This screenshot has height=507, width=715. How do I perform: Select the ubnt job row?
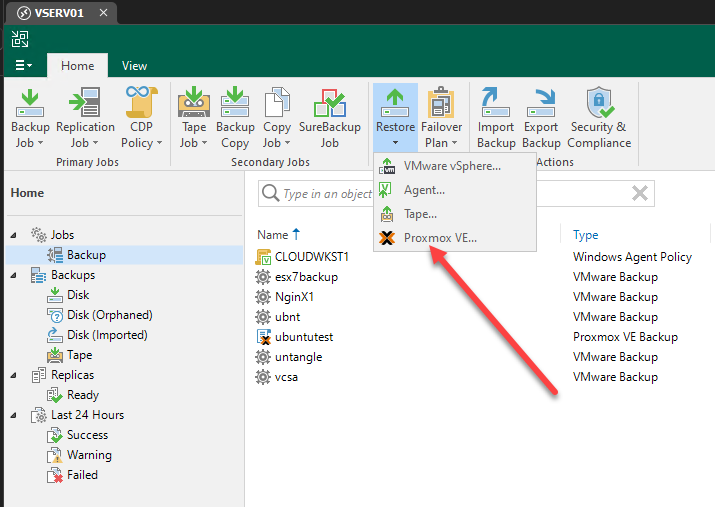(287, 317)
